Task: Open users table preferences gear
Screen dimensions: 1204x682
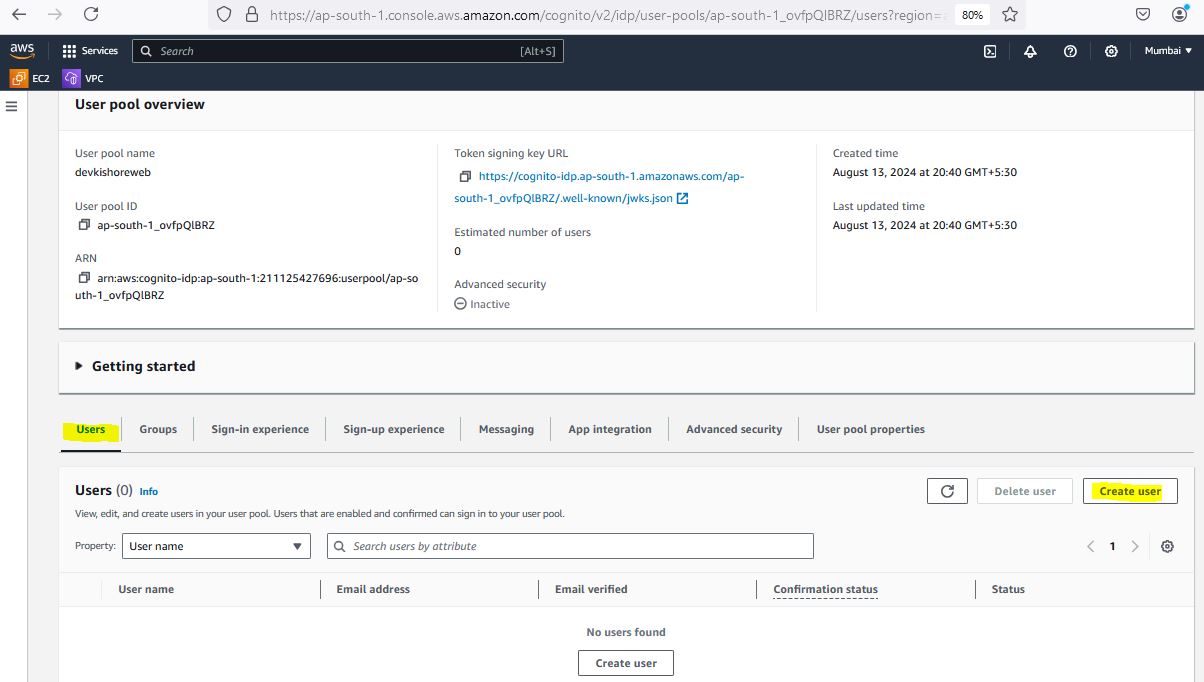Action: pos(1167,546)
